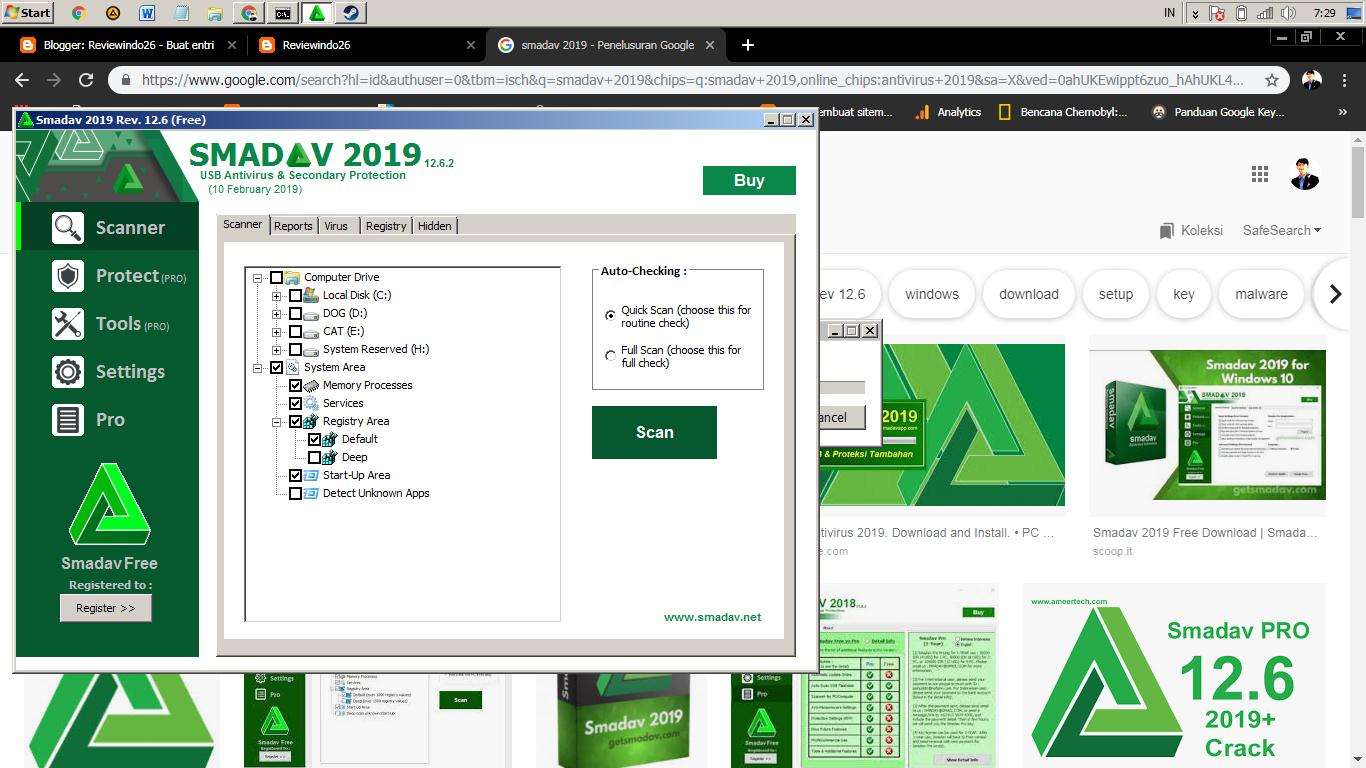Switch to the Reviewindo26 Chrome tab
Screen dimensions: 1366x768
367,45
